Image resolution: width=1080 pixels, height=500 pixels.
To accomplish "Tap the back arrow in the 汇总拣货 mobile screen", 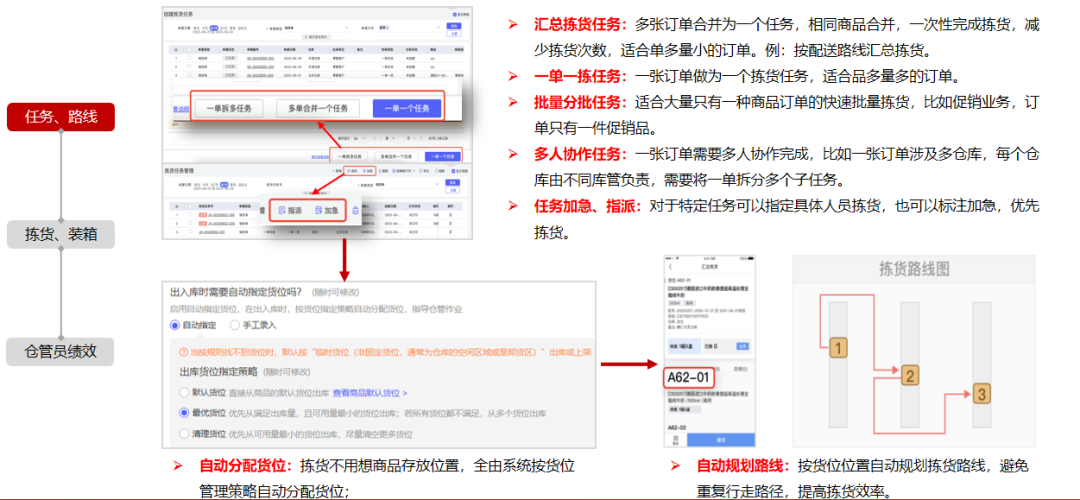I will (671, 267).
